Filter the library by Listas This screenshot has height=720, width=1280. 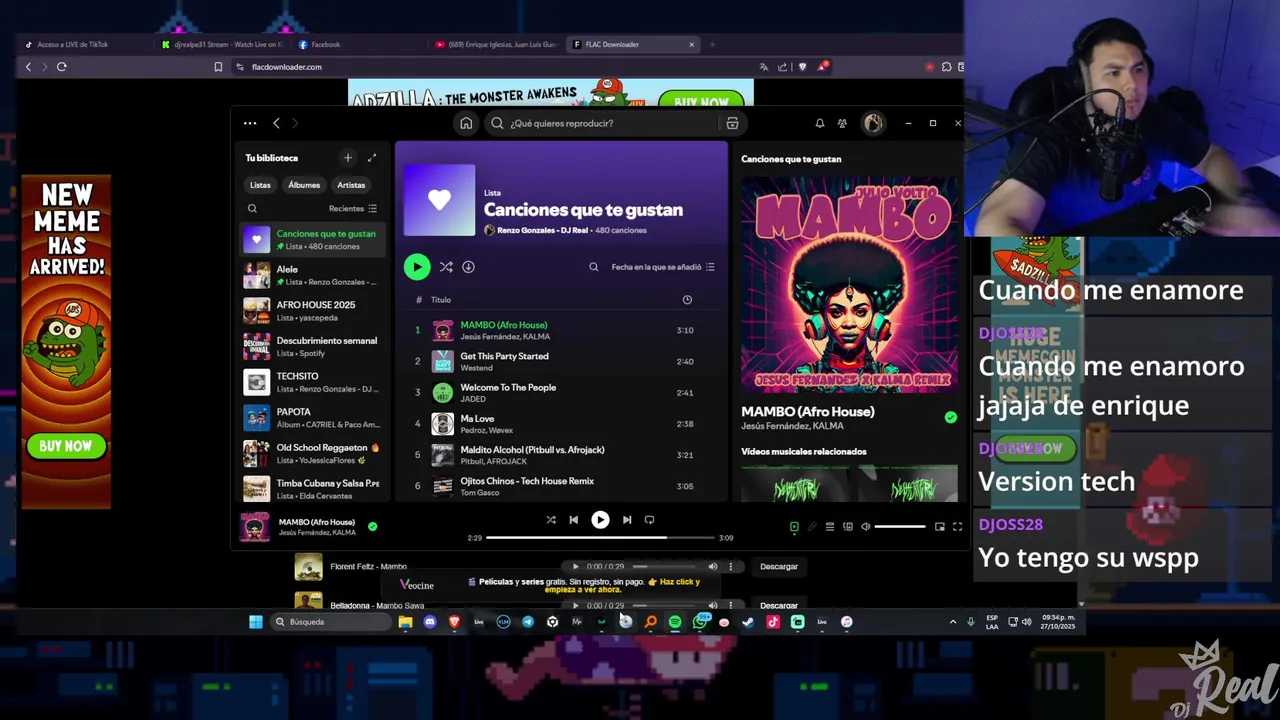click(x=260, y=185)
